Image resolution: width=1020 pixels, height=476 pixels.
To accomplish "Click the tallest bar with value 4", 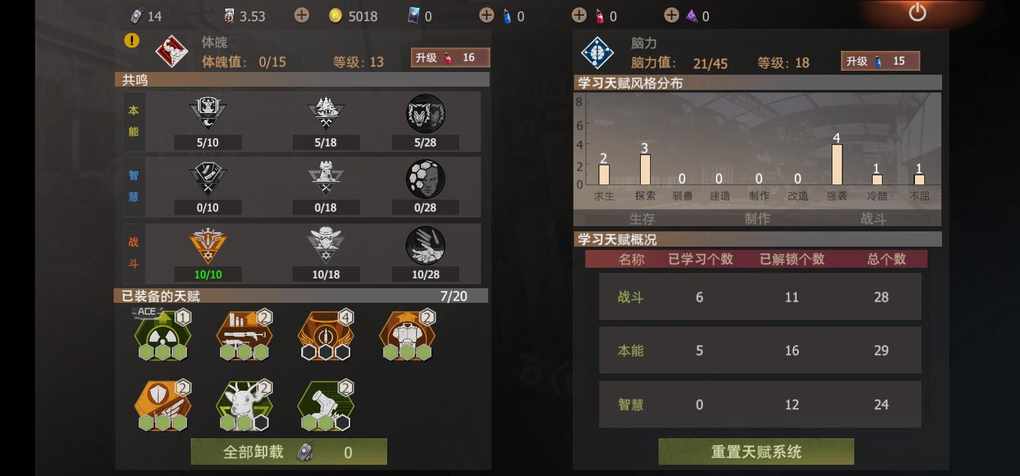I will 837,164.
